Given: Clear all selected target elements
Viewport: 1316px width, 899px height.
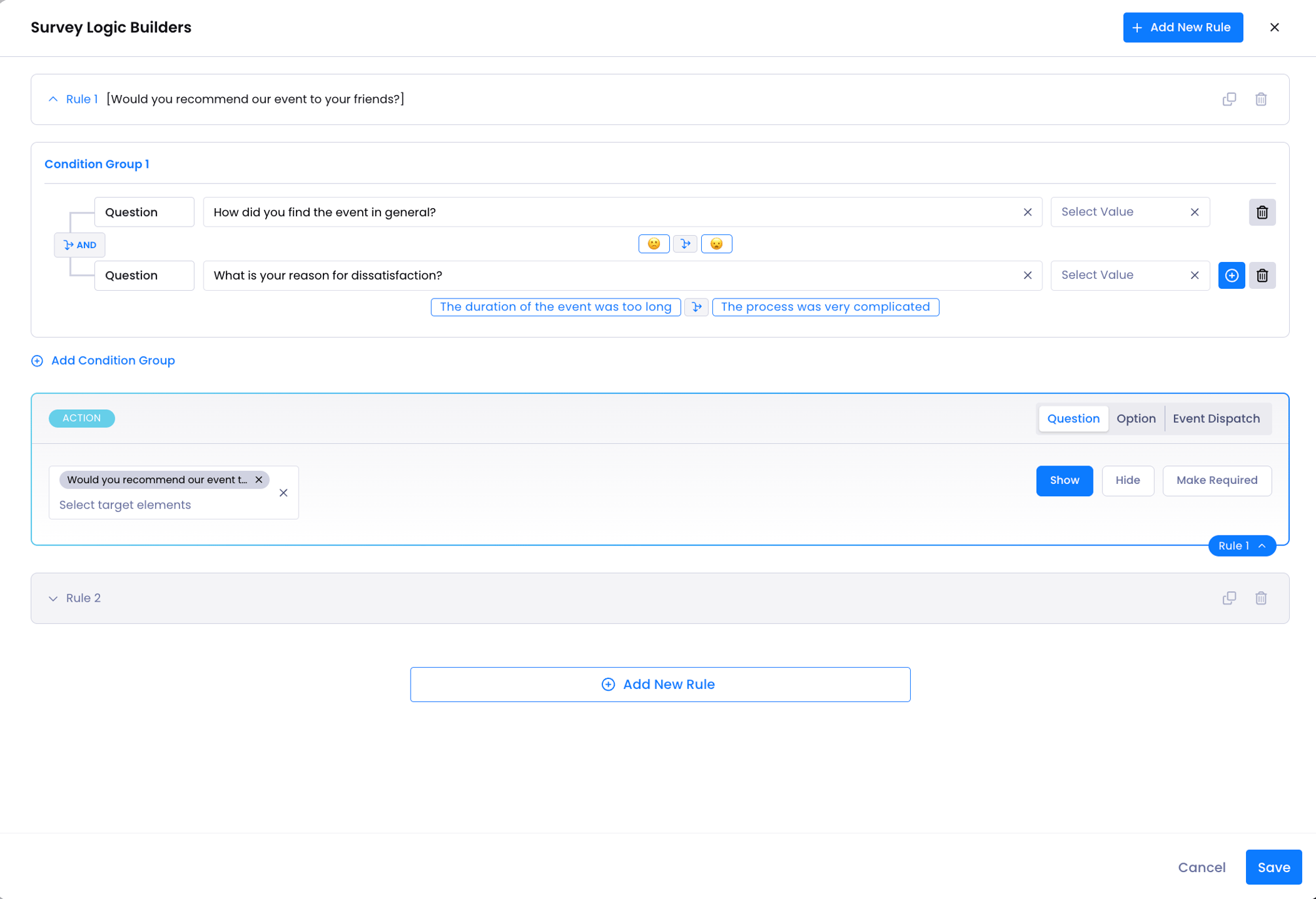Looking at the screenshot, I should (283, 493).
